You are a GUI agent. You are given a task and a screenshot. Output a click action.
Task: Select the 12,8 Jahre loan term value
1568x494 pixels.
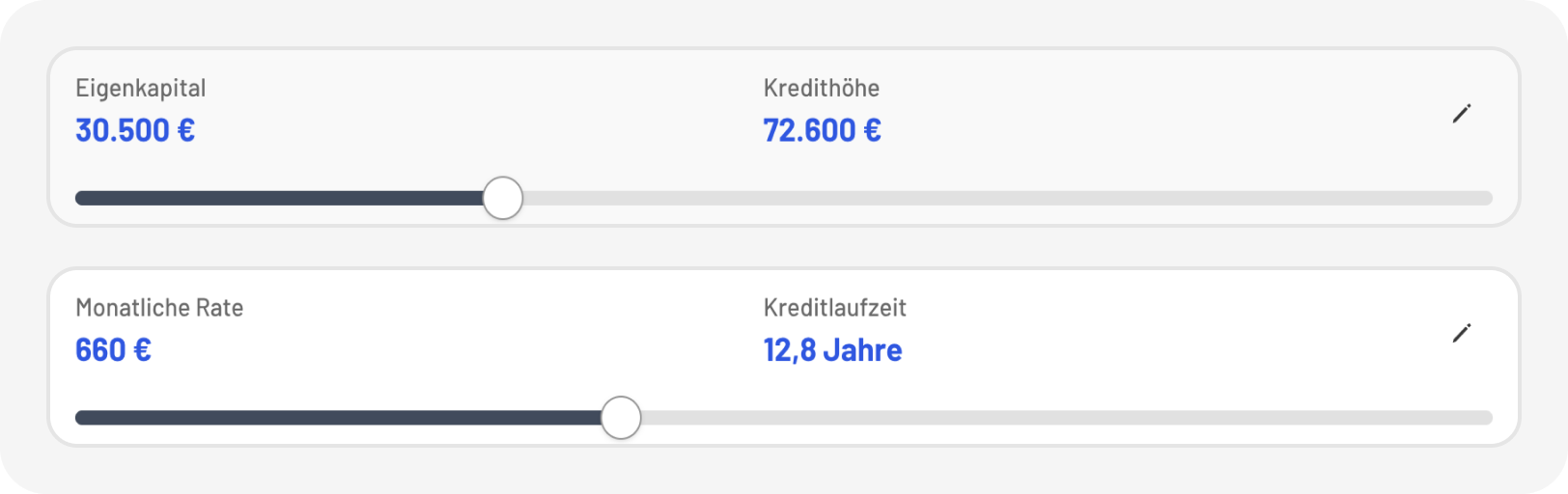(x=832, y=350)
